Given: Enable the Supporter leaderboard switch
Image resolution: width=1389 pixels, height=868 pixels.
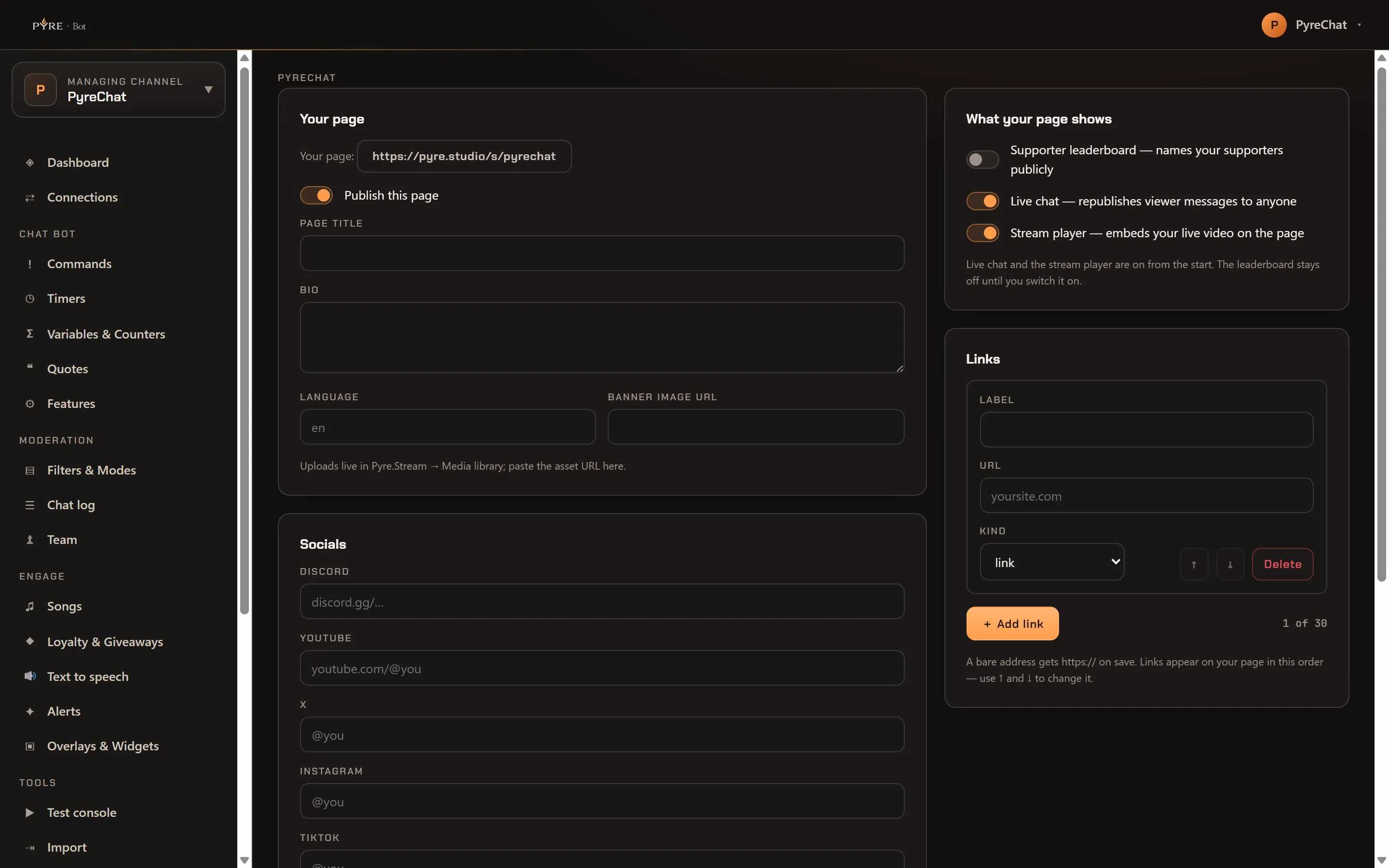Looking at the screenshot, I should point(982,160).
